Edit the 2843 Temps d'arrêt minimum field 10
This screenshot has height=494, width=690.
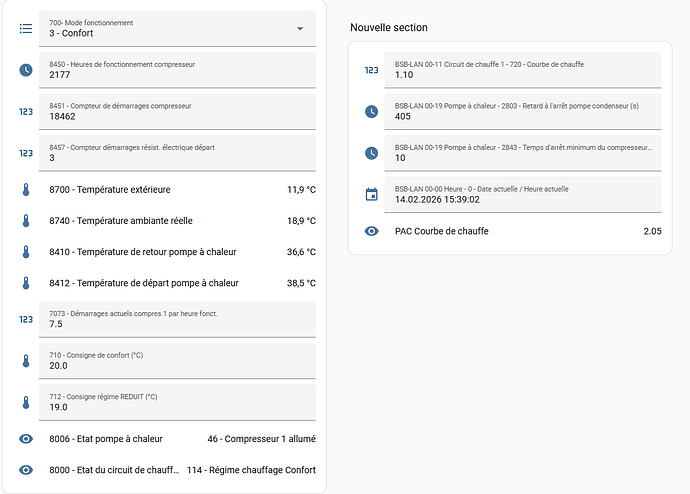pos(523,153)
